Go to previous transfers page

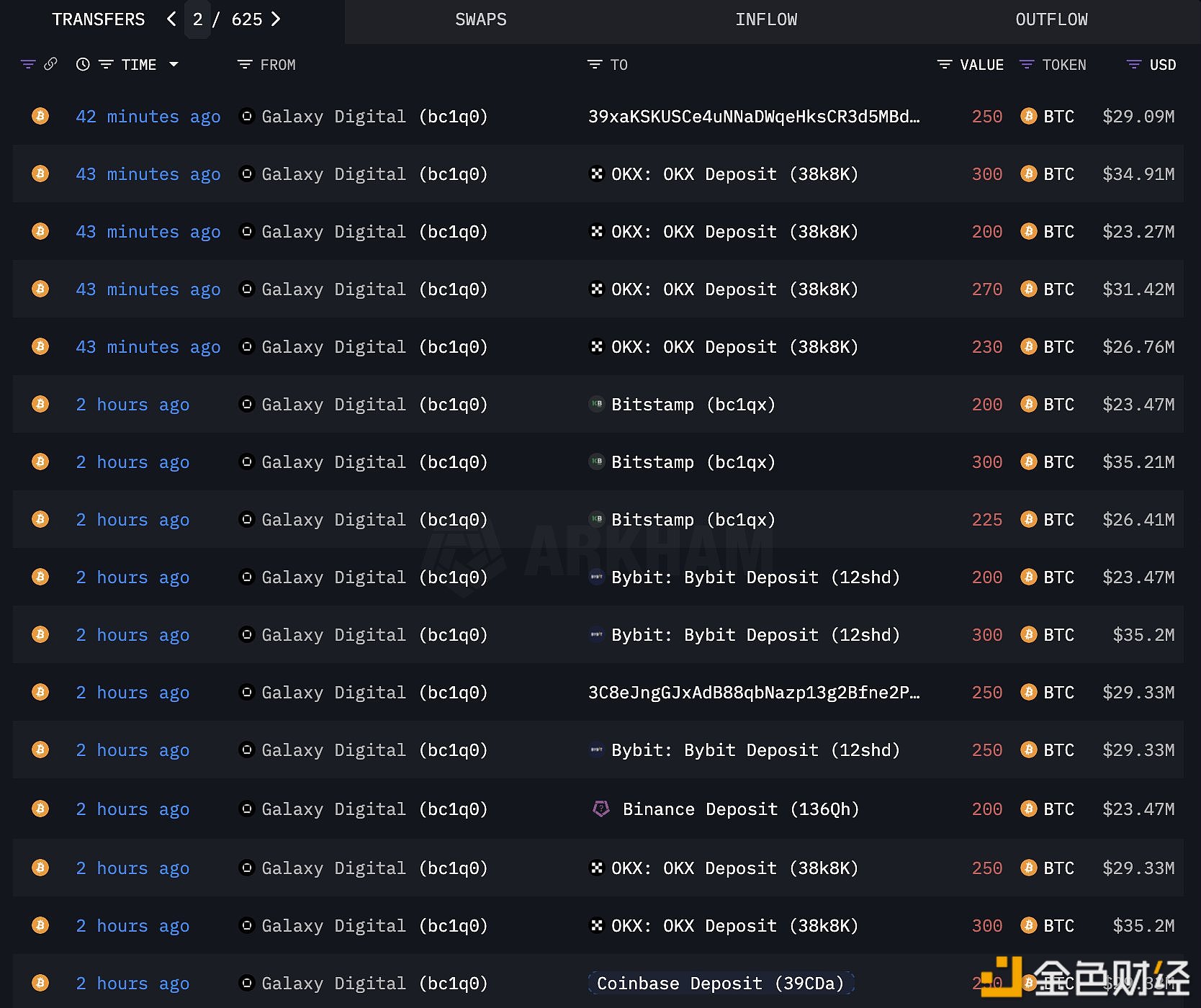coord(171,19)
